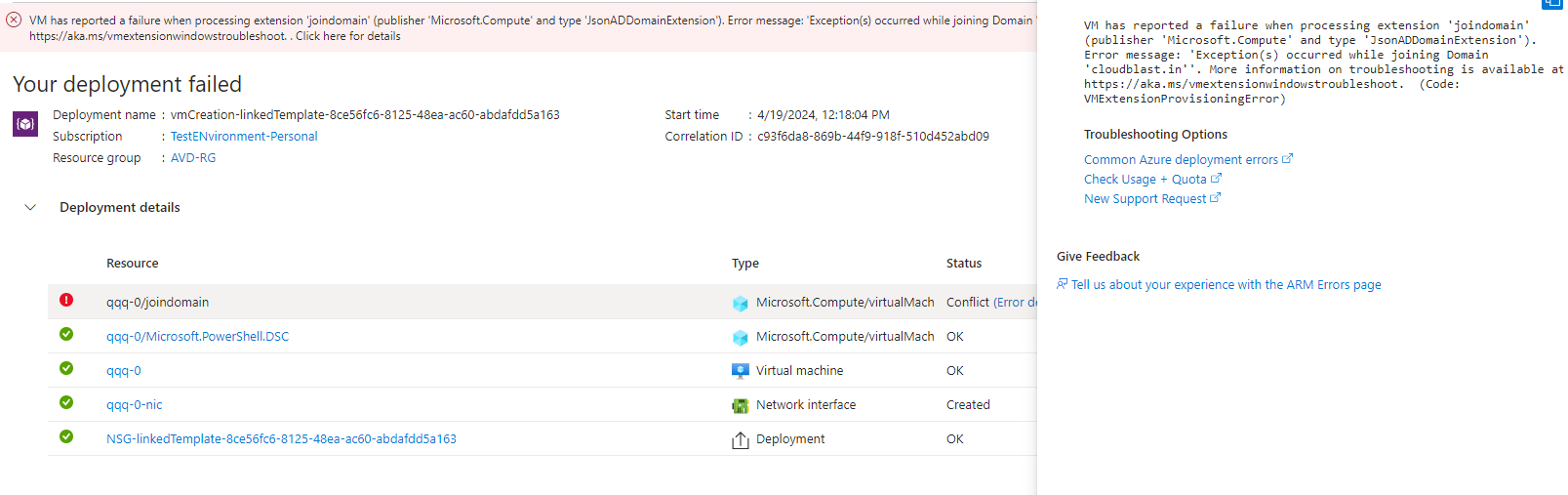1568x495 pixels.
Task: Click red failure icon for qqq-0/joindomain
Action: tap(66, 301)
